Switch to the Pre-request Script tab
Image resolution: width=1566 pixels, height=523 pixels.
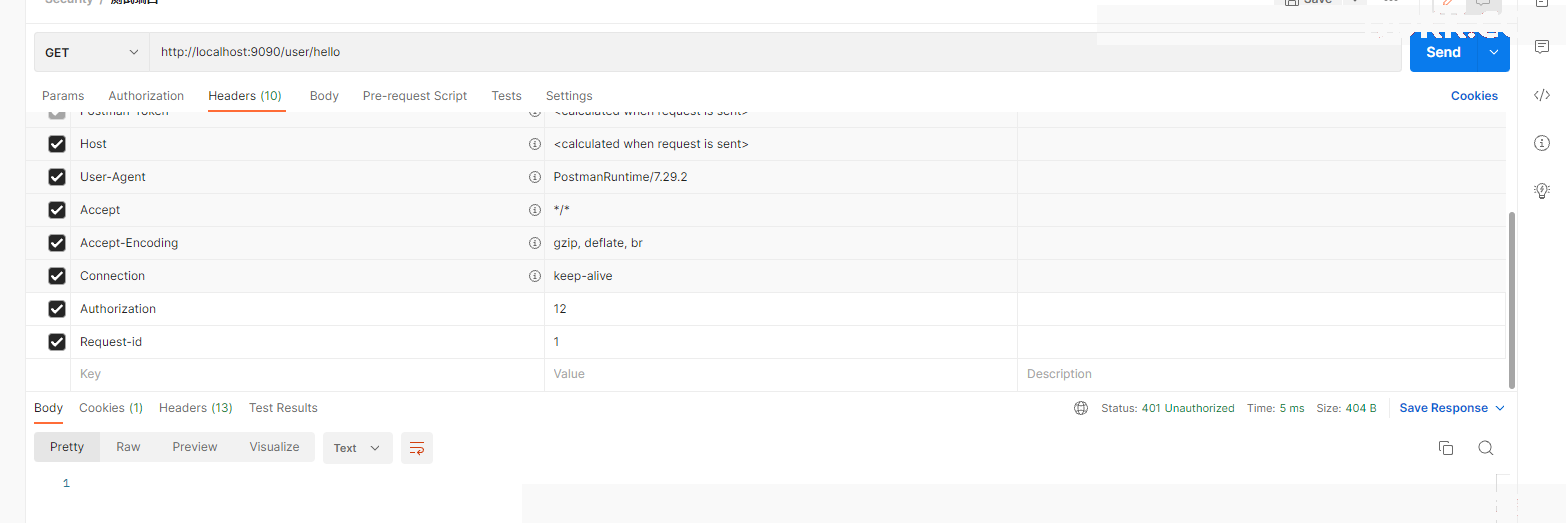[415, 96]
